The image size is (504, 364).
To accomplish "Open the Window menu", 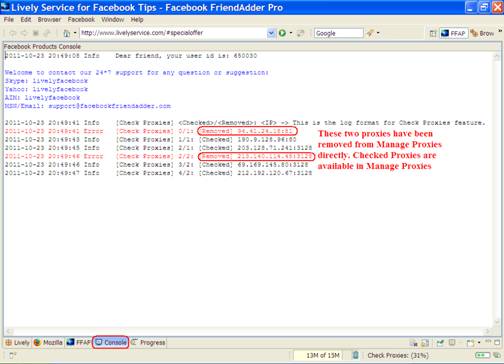I will pyautogui.click(x=113, y=20).
